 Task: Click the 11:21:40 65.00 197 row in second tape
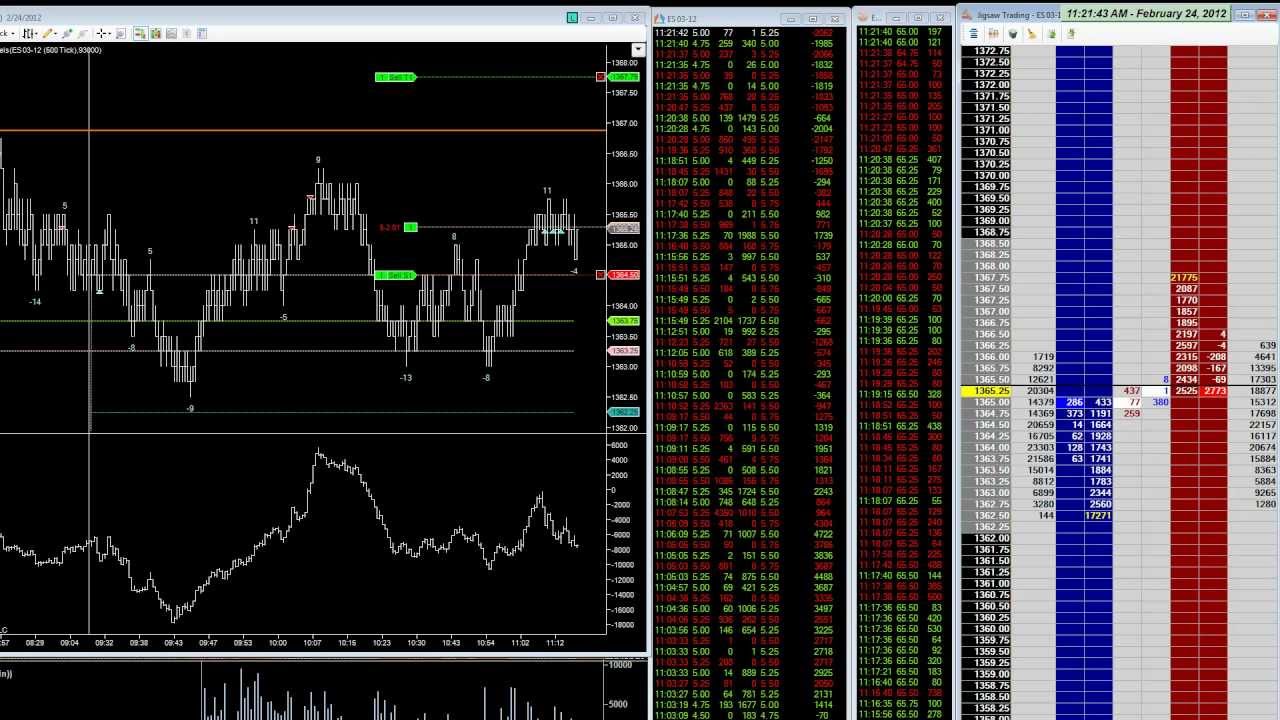point(901,32)
